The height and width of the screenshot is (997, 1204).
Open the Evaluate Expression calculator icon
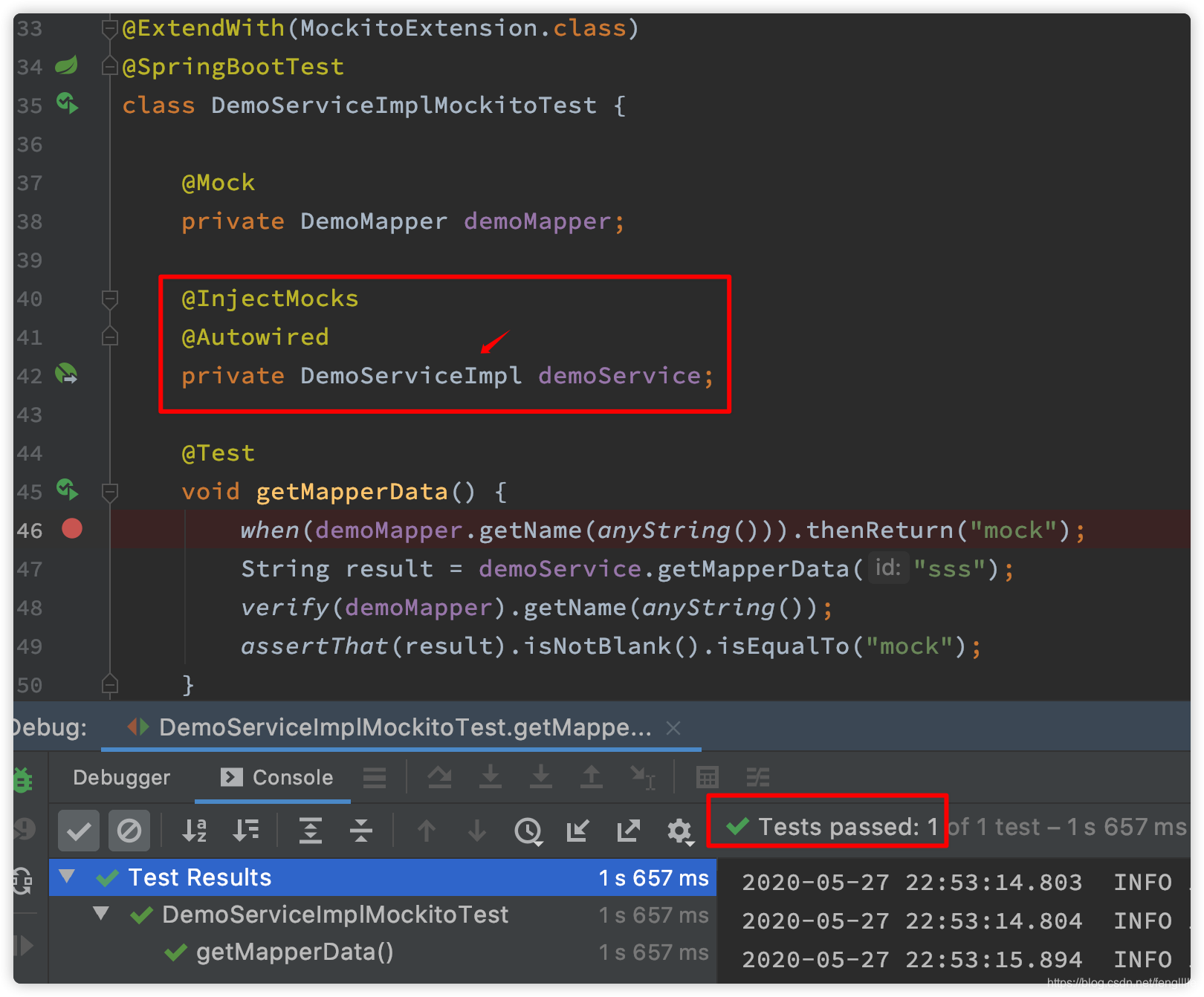[707, 777]
